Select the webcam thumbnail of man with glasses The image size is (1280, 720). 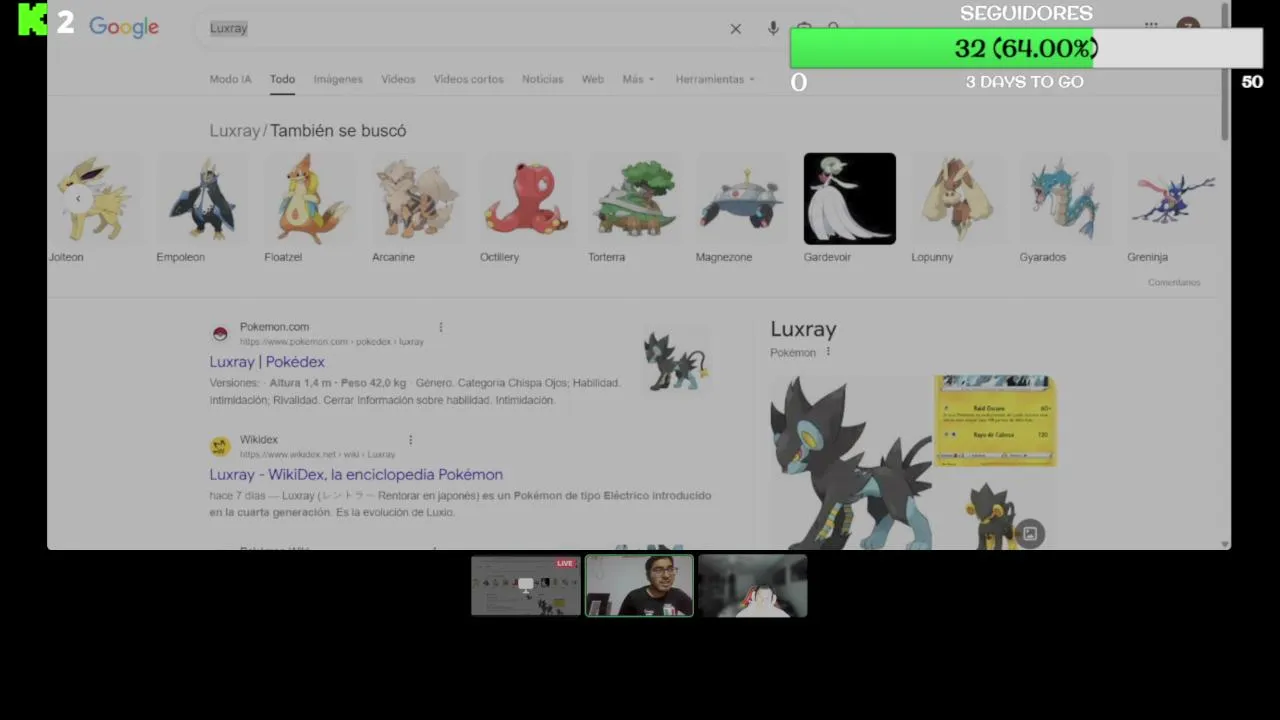click(x=639, y=586)
